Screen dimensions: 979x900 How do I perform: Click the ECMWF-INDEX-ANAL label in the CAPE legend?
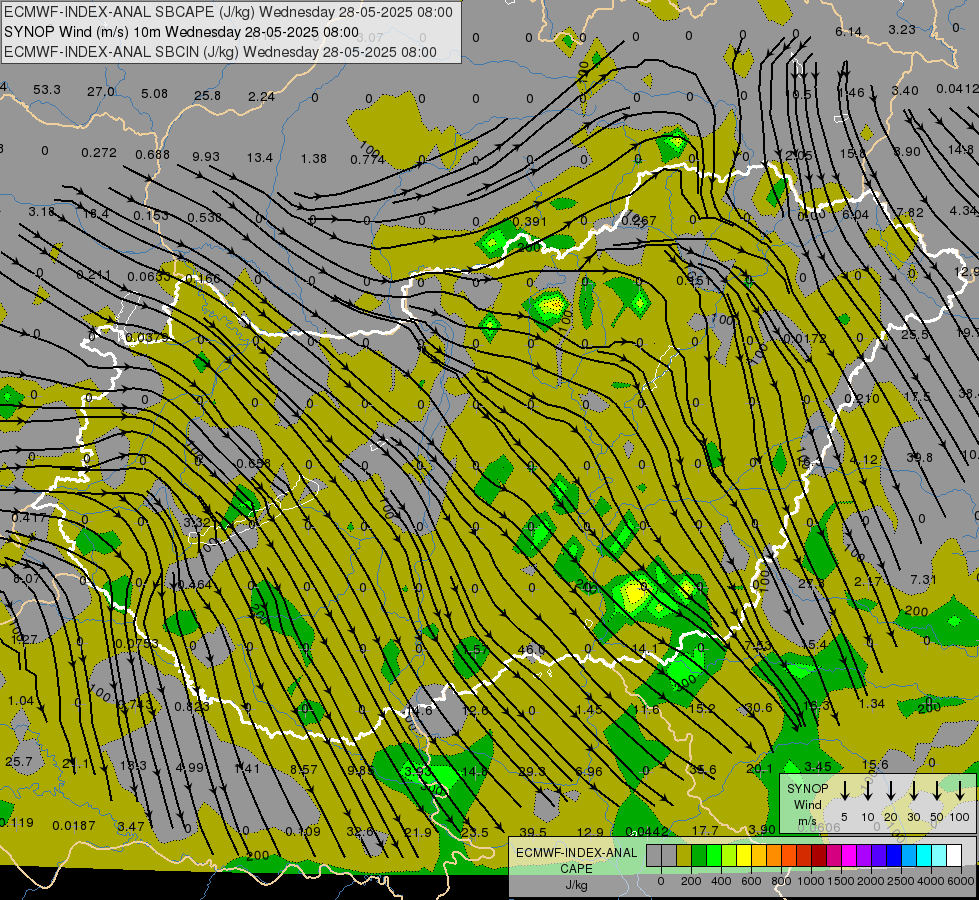(x=576, y=853)
